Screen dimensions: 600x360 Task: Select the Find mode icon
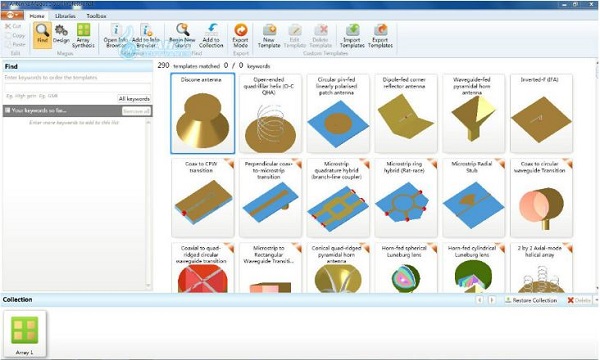coord(42,35)
